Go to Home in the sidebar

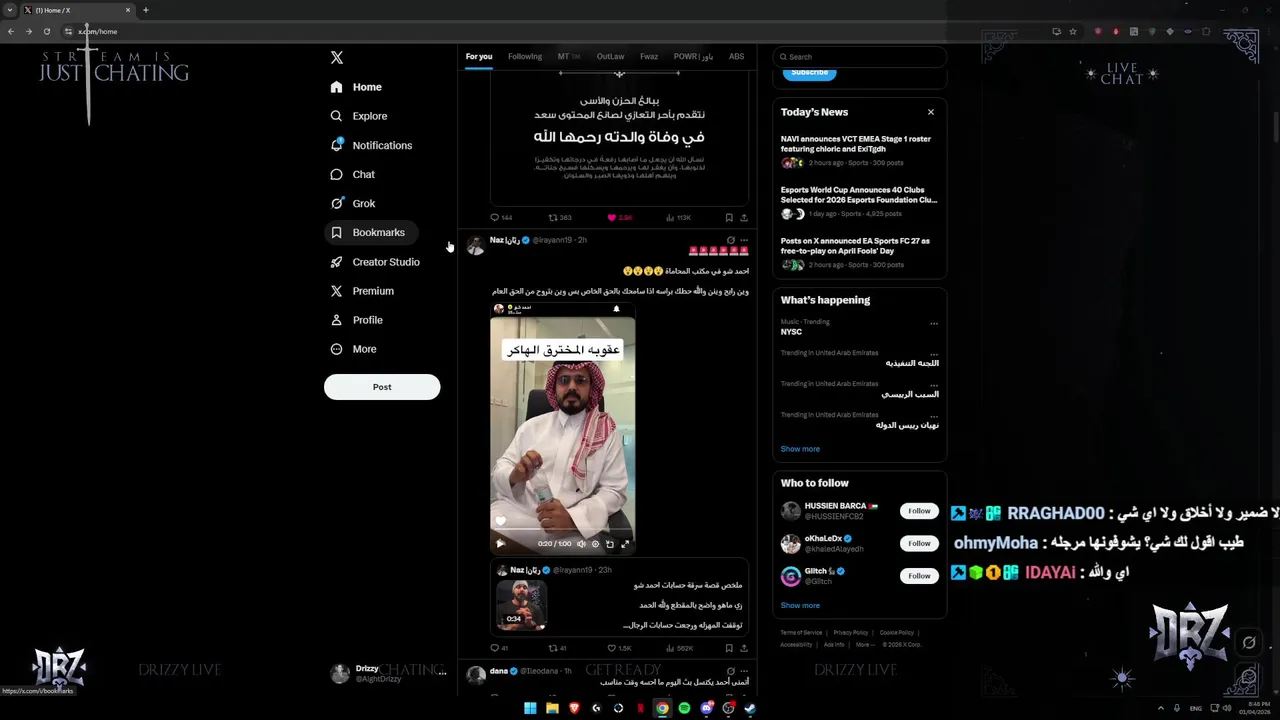pyautogui.click(x=357, y=87)
